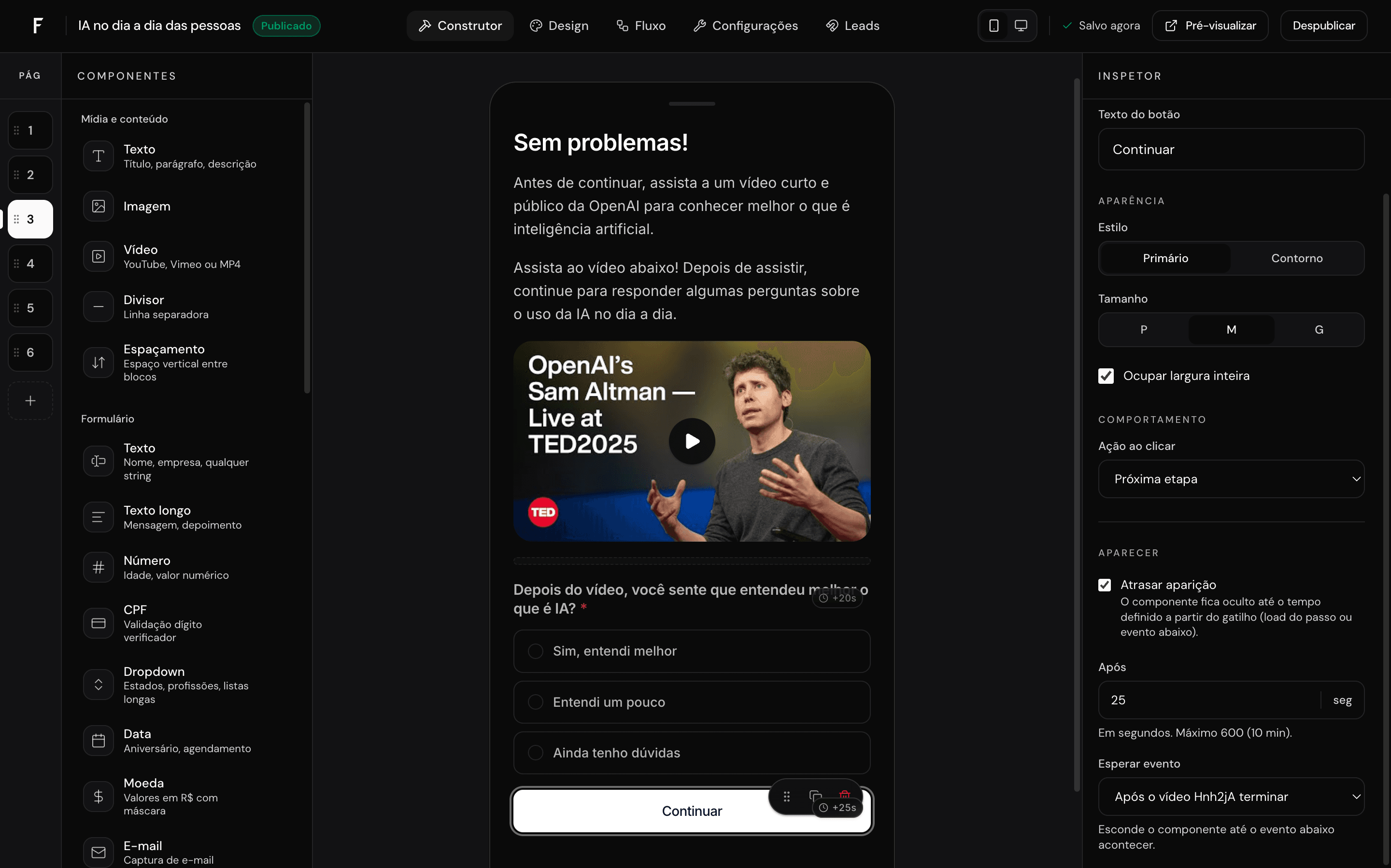This screenshot has height=868, width=1391.
Task: Click the canvas top drag bar
Action: tap(692, 104)
